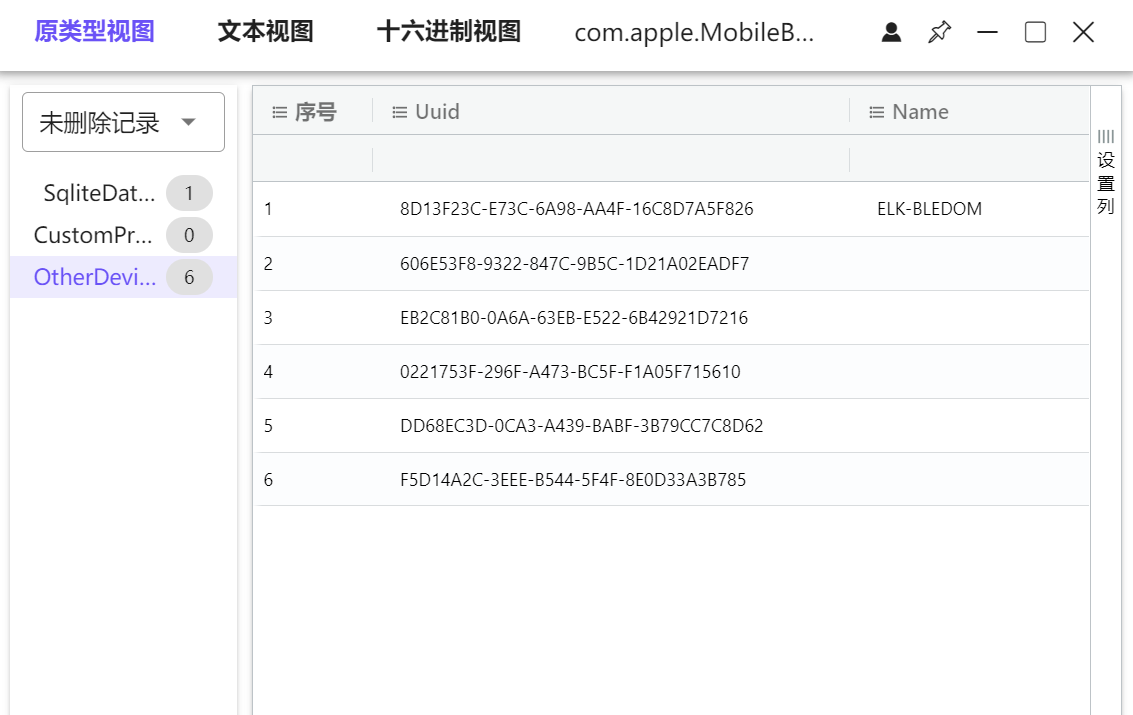1133x715 pixels.
Task: Switch to 文本视图 tab
Action: tap(266, 32)
